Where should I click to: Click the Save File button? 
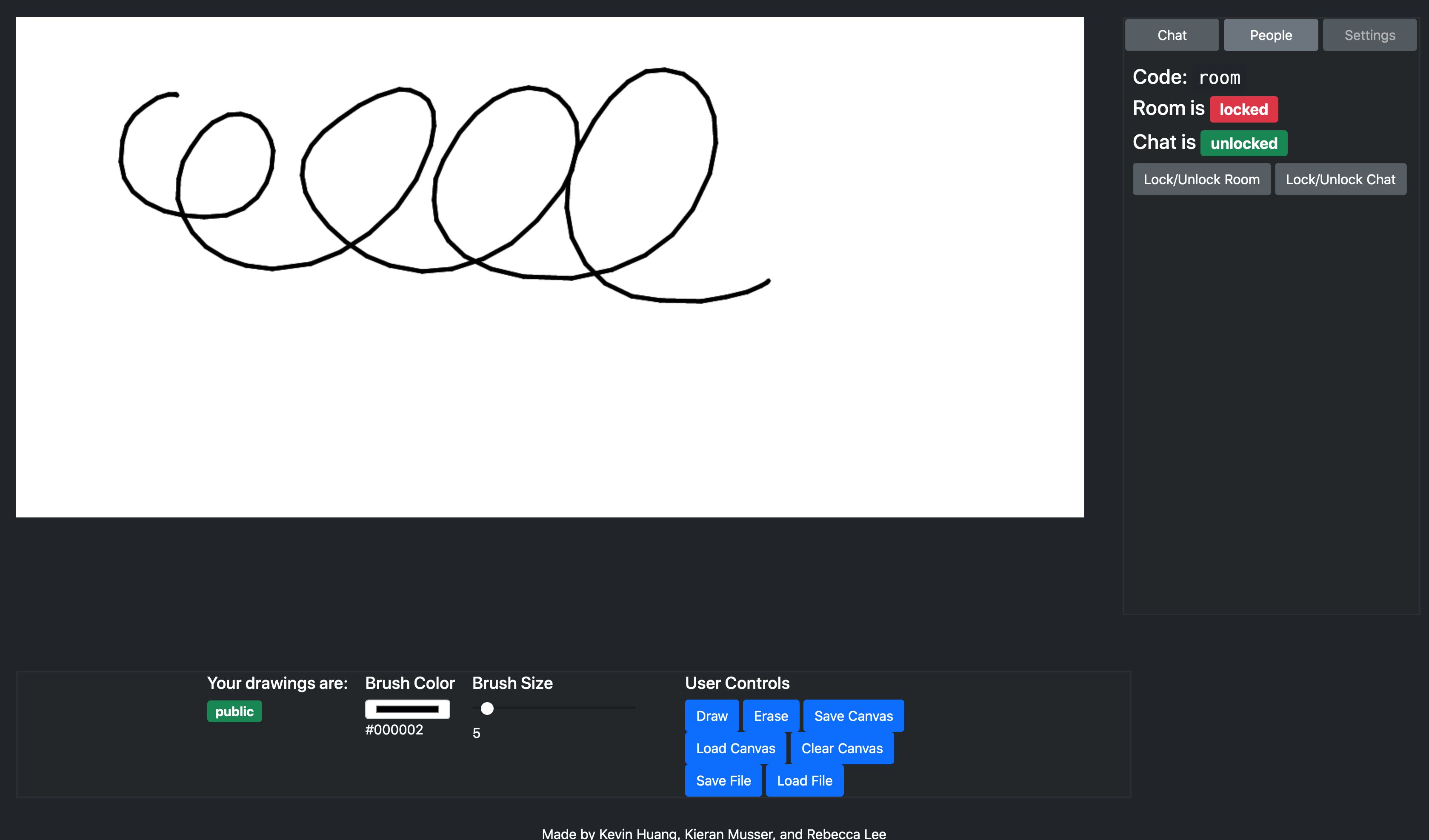point(723,780)
